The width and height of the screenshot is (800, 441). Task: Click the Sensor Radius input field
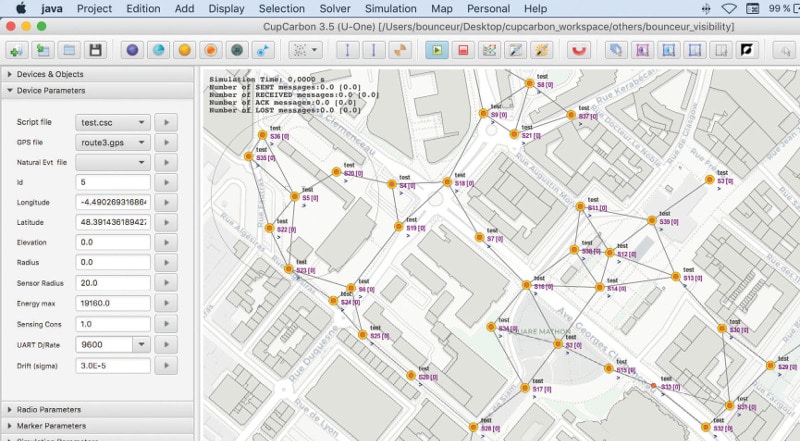pyautogui.click(x=113, y=283)
